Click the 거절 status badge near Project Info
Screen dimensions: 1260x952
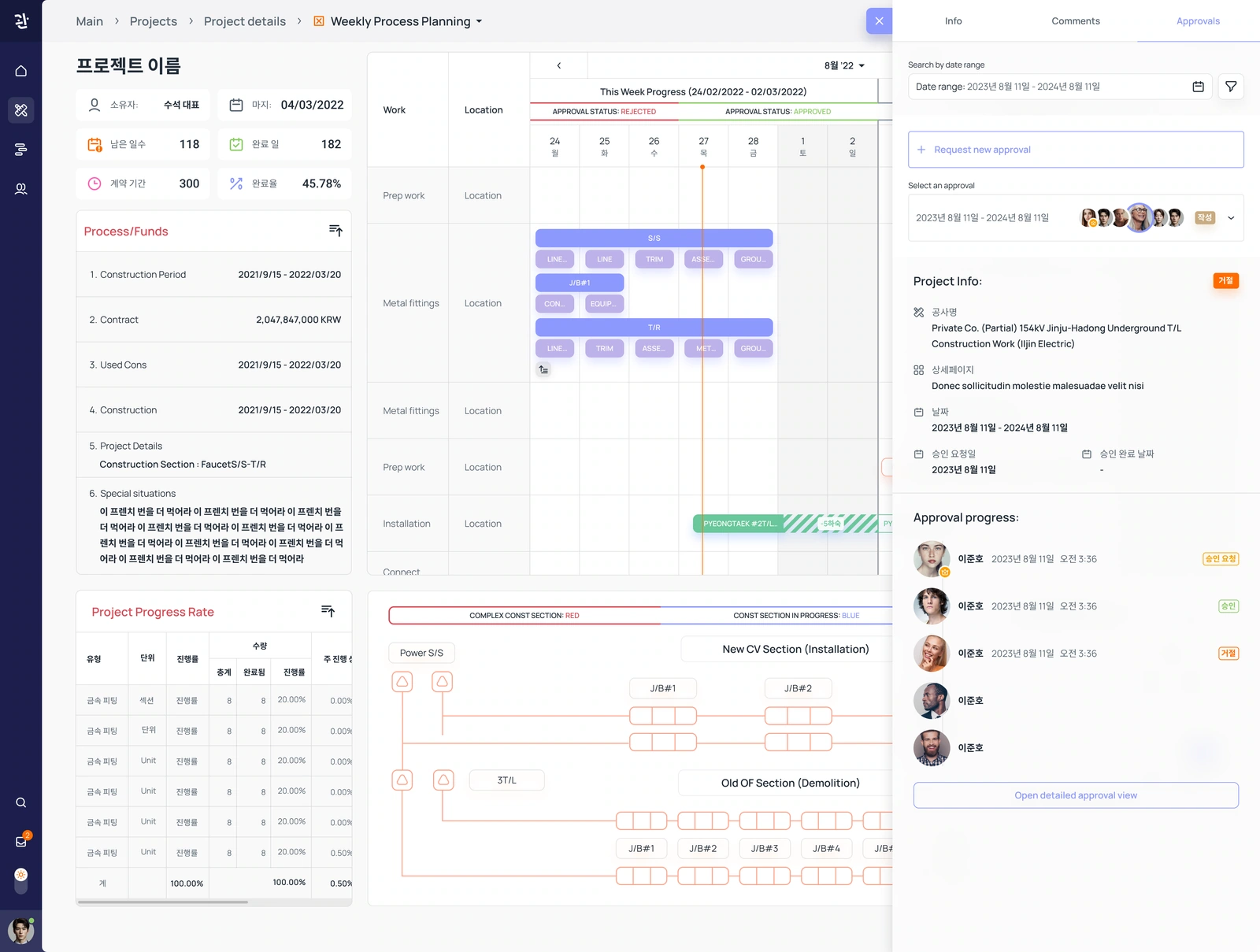1225,280
